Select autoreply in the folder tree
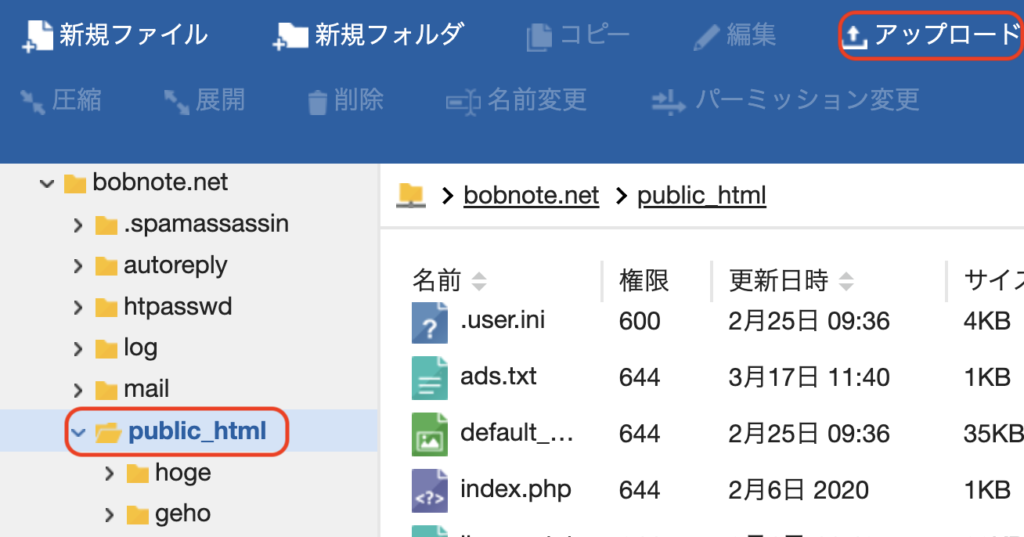1024x537 pixels. (176, 265)
